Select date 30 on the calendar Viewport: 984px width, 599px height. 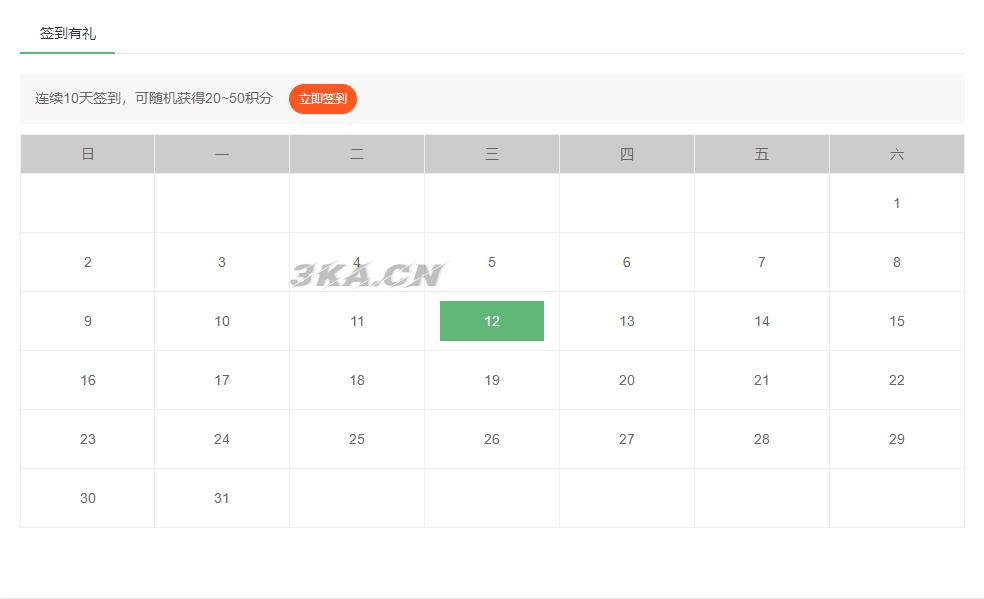pos(88,498)
